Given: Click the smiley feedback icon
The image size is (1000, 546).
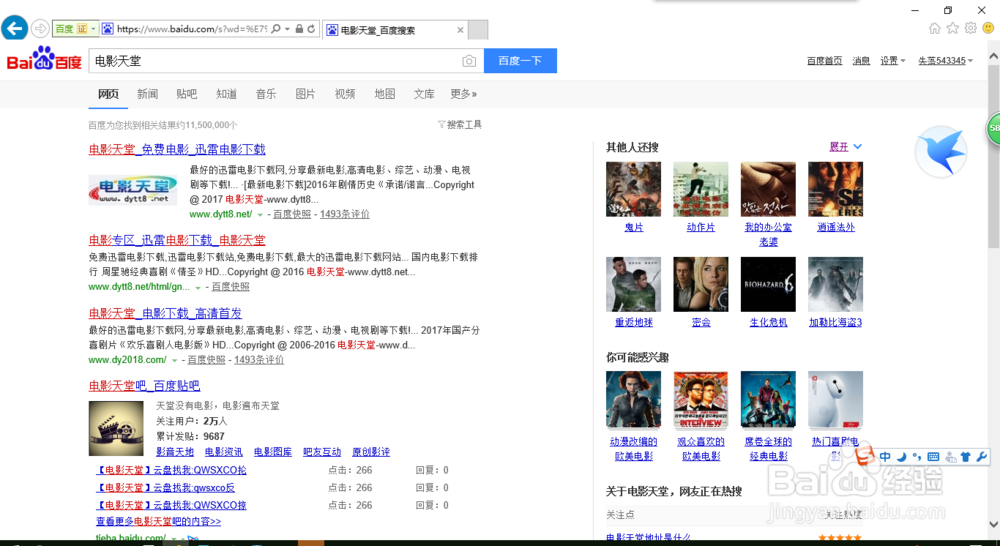Looking at the screenshot, I should coord(989,28).
